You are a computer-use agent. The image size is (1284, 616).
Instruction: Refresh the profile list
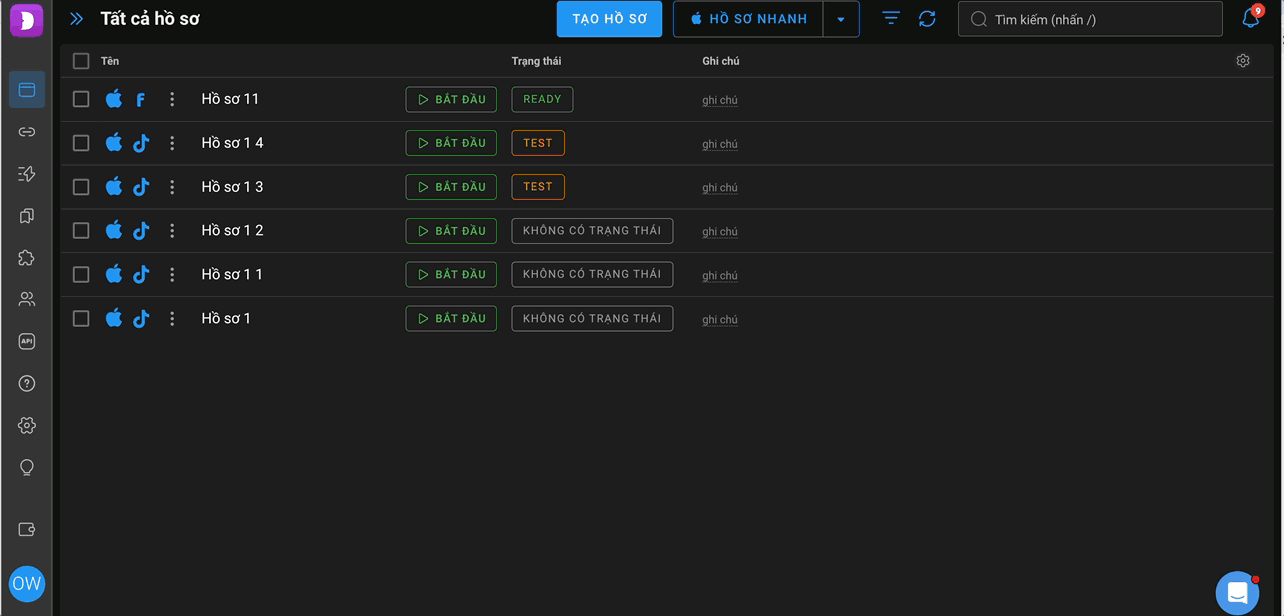927,19
